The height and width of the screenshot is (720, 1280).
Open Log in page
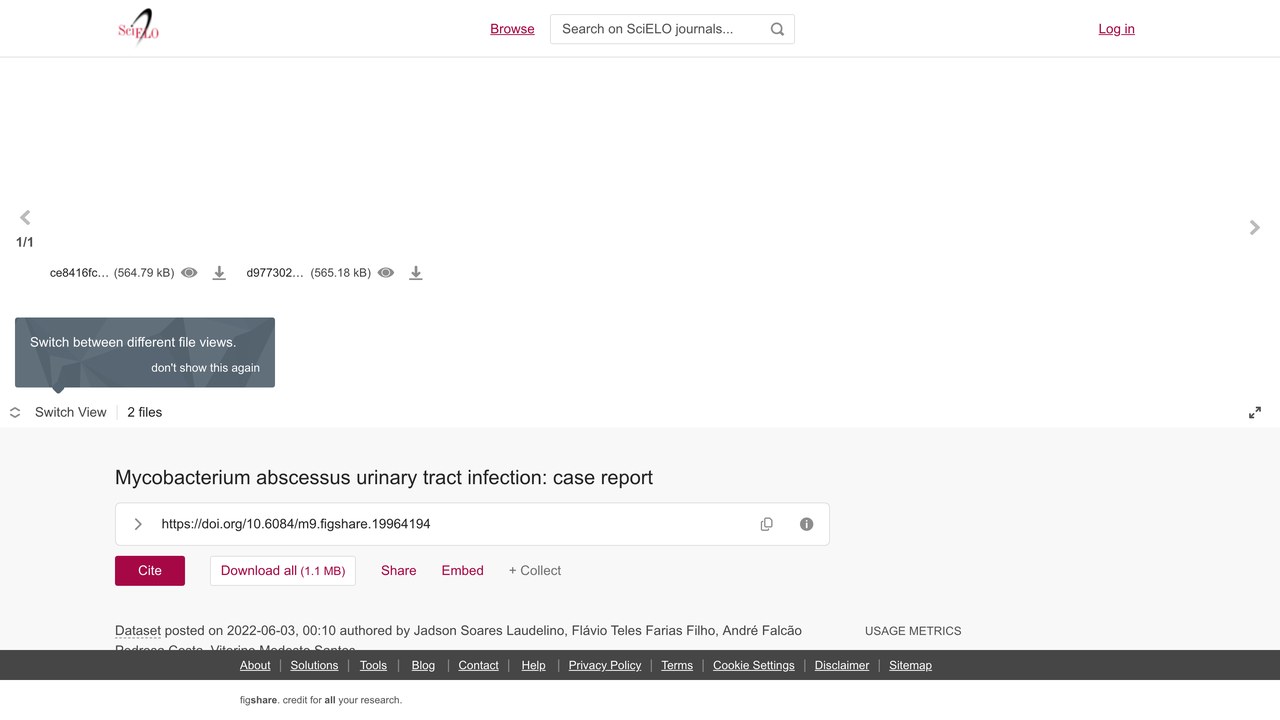[1116, 29]
